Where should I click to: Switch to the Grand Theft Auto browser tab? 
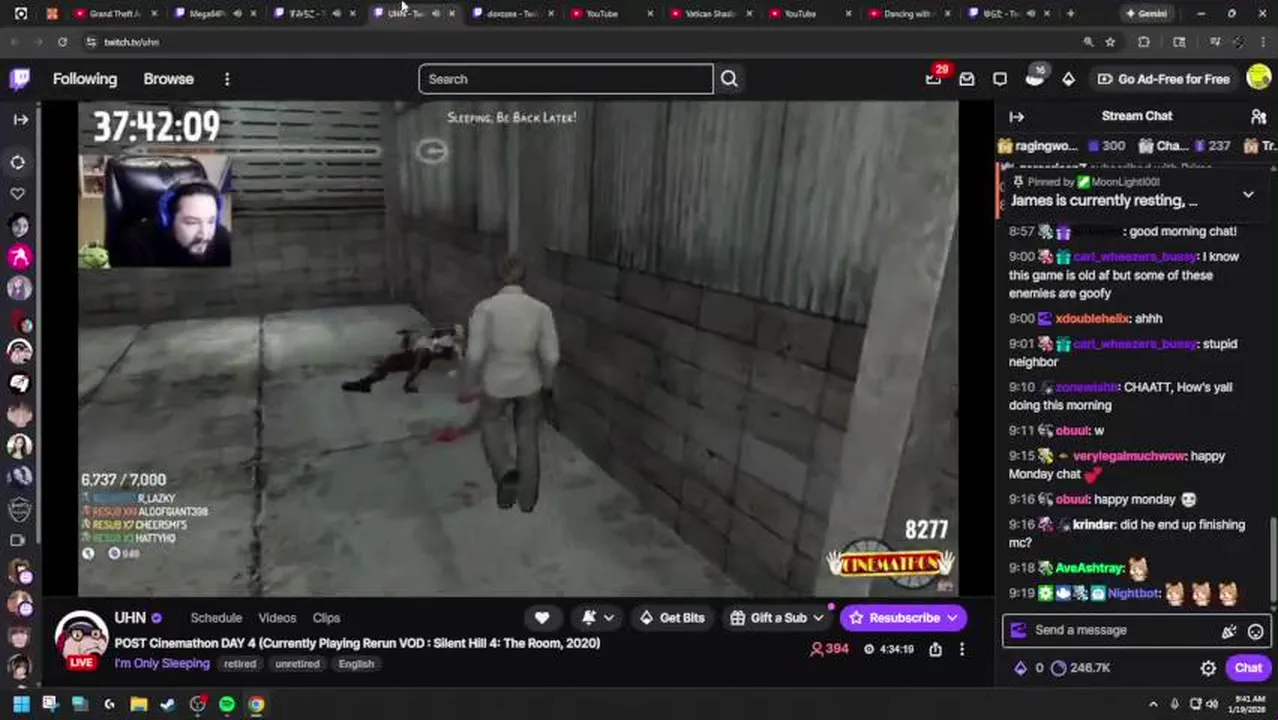(x=115, y=14)
